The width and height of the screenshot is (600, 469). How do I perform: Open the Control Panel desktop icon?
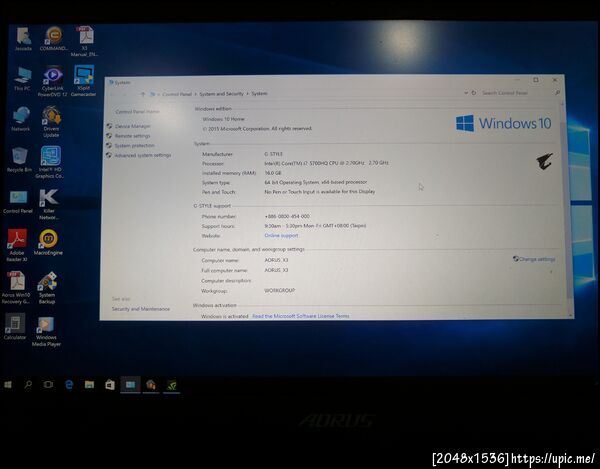[18, 201]
